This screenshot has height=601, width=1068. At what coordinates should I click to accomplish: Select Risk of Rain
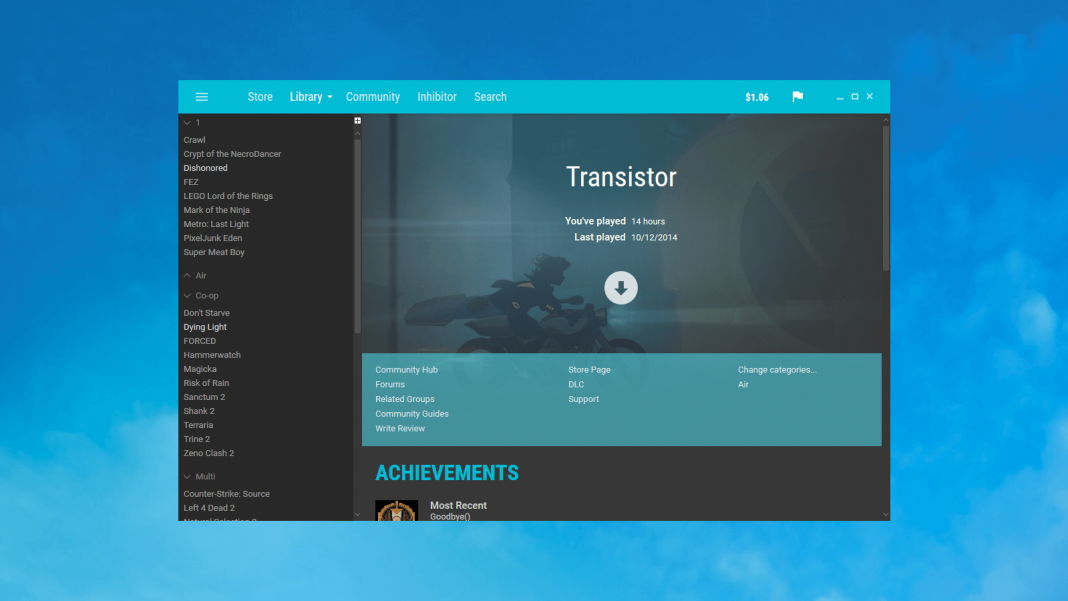coord(206,383)
